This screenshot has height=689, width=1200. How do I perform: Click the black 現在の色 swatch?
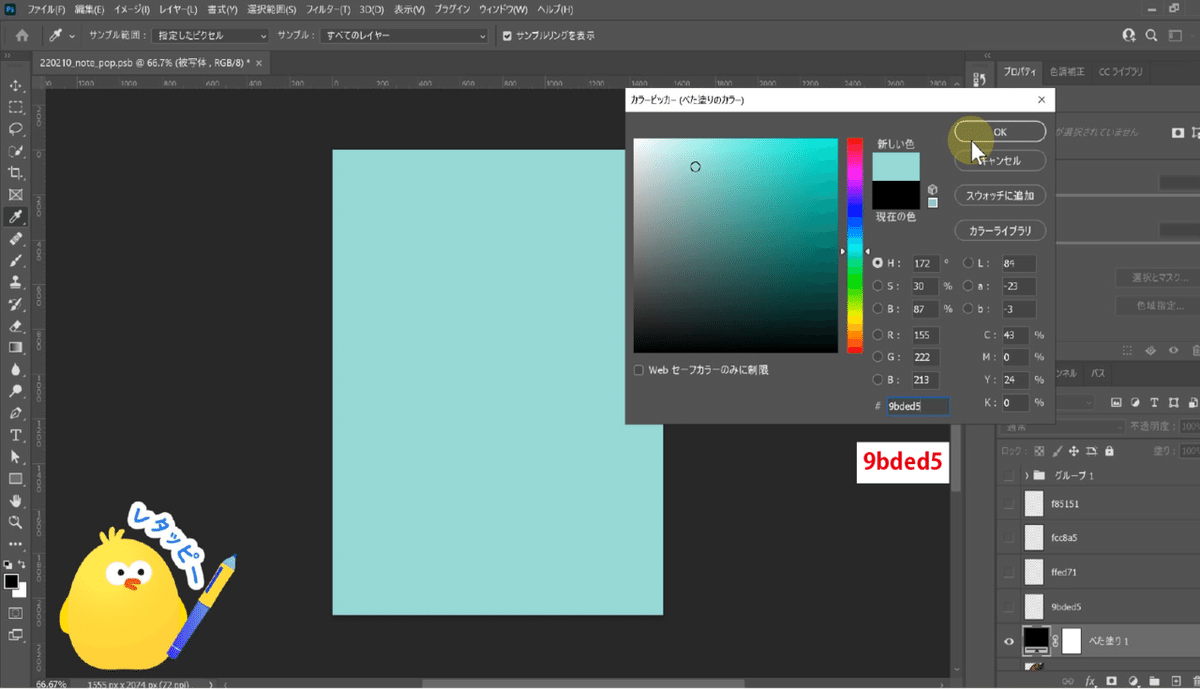896,195
